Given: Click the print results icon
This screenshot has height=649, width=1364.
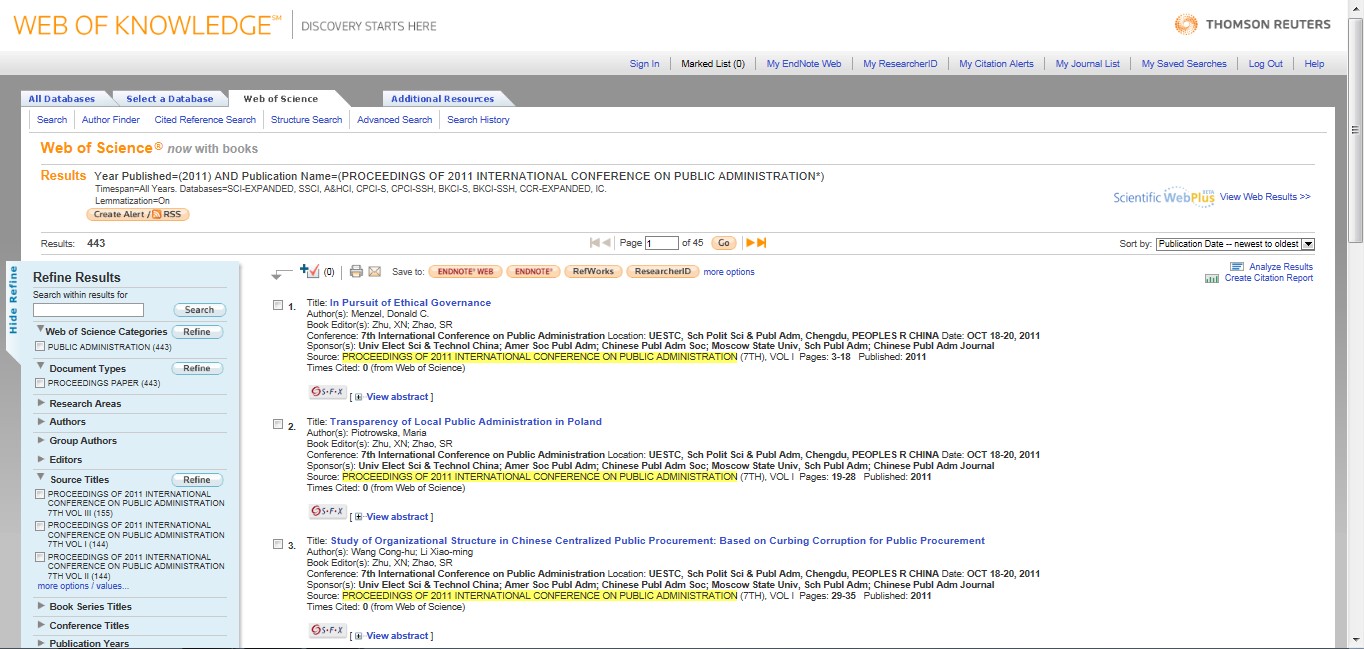Looking at the screenshot, I should 356,271.
